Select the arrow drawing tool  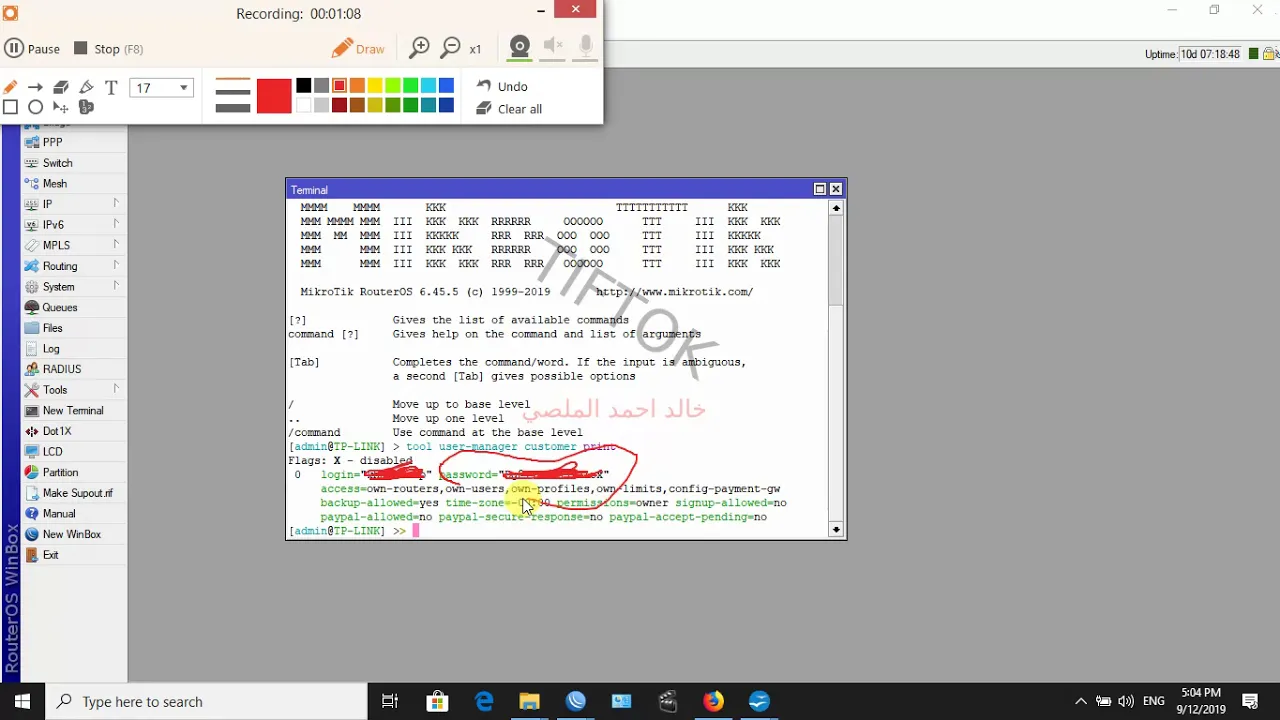point(35,88)
